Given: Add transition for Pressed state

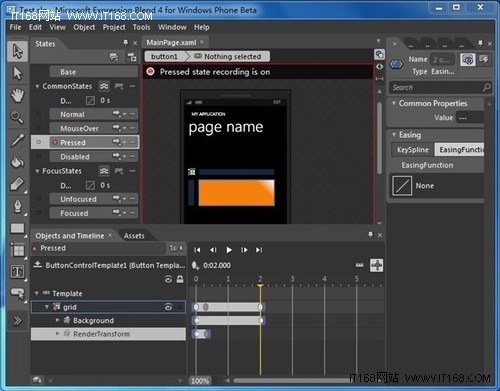Looking at the screenshot, I should (118, 142).
